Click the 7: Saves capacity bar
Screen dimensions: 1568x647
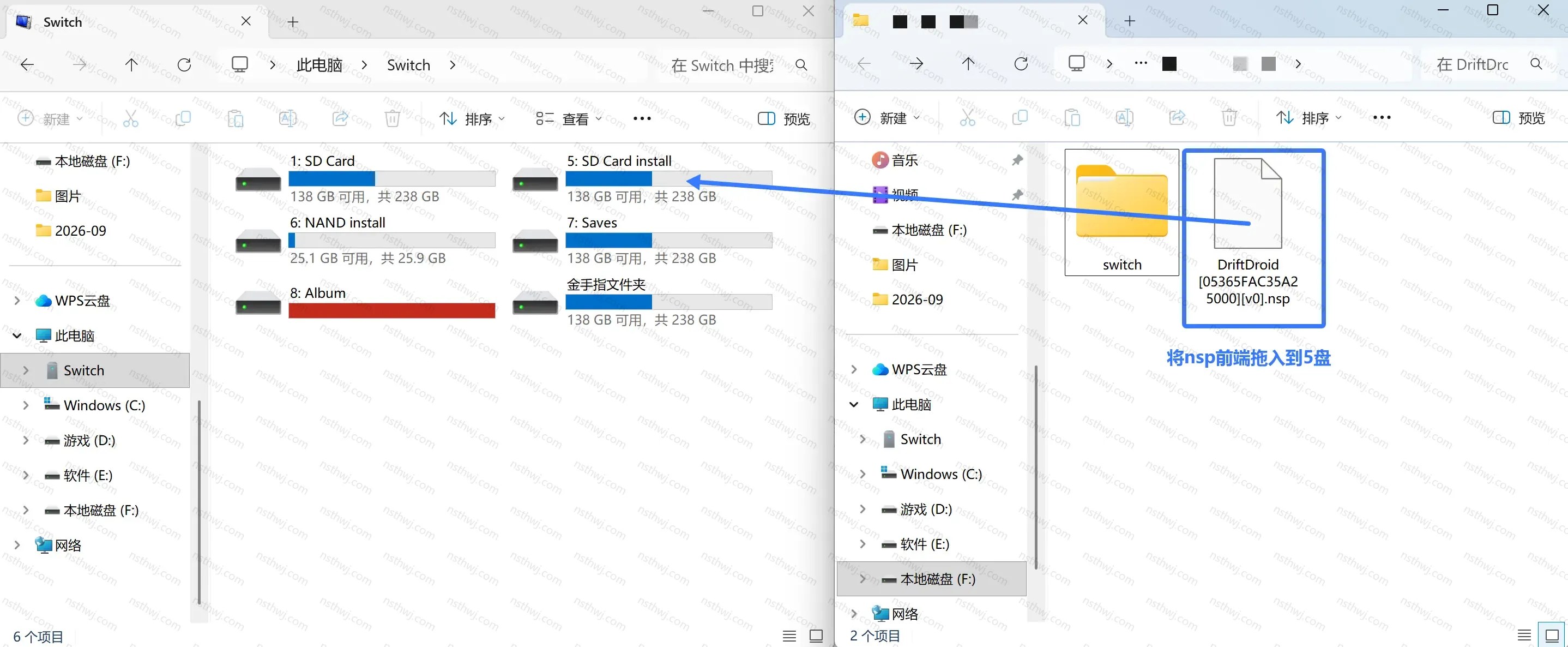coord(669,240)
